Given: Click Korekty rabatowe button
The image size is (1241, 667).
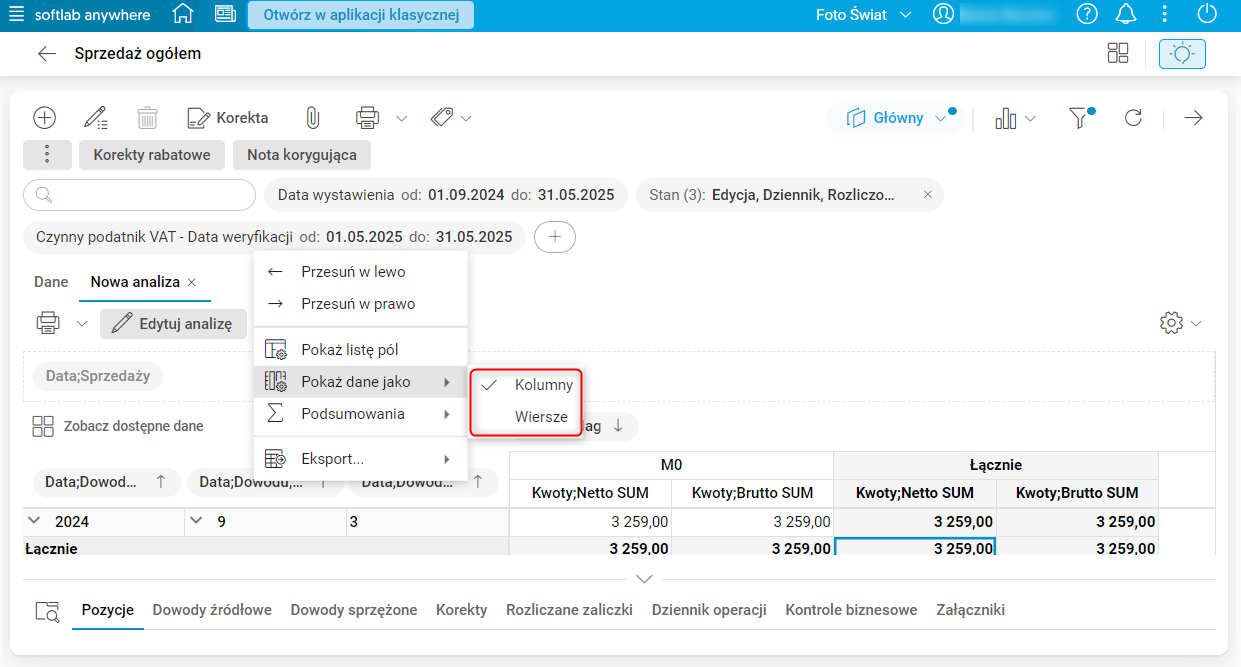Looking at the screenshot, I should click(x=152, y=155).
